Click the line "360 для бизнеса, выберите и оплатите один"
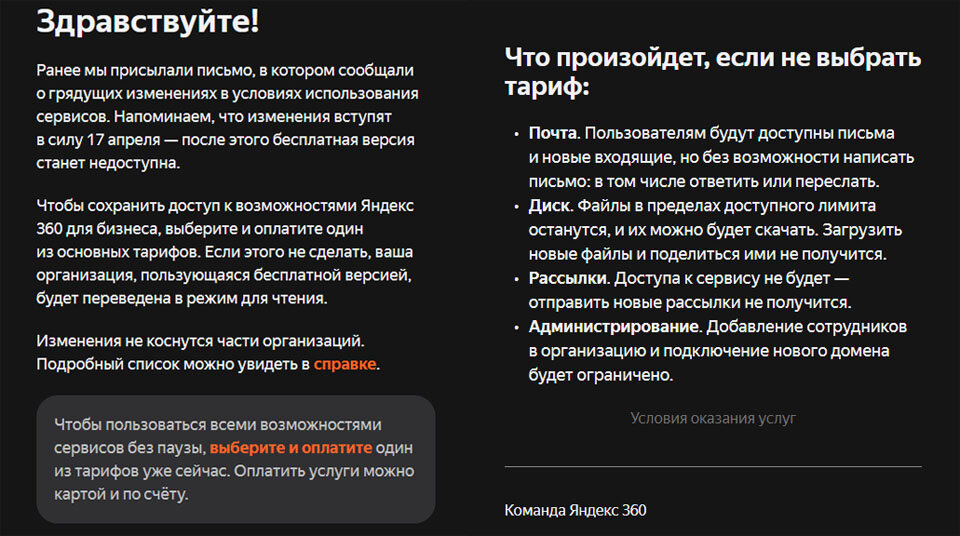Image resolution: width=960 pixels, height=536 pixels. 200,228
